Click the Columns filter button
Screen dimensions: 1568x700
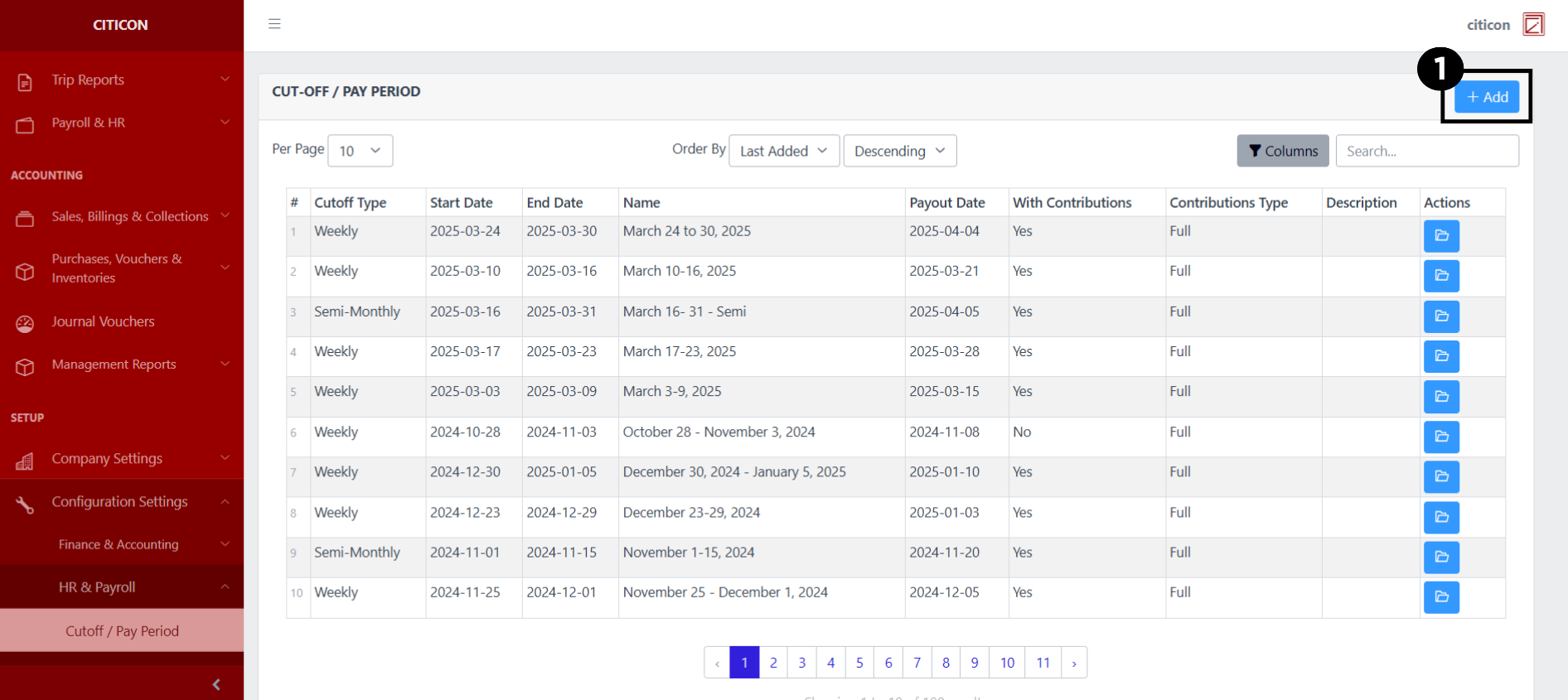[x=1282, y=151]
